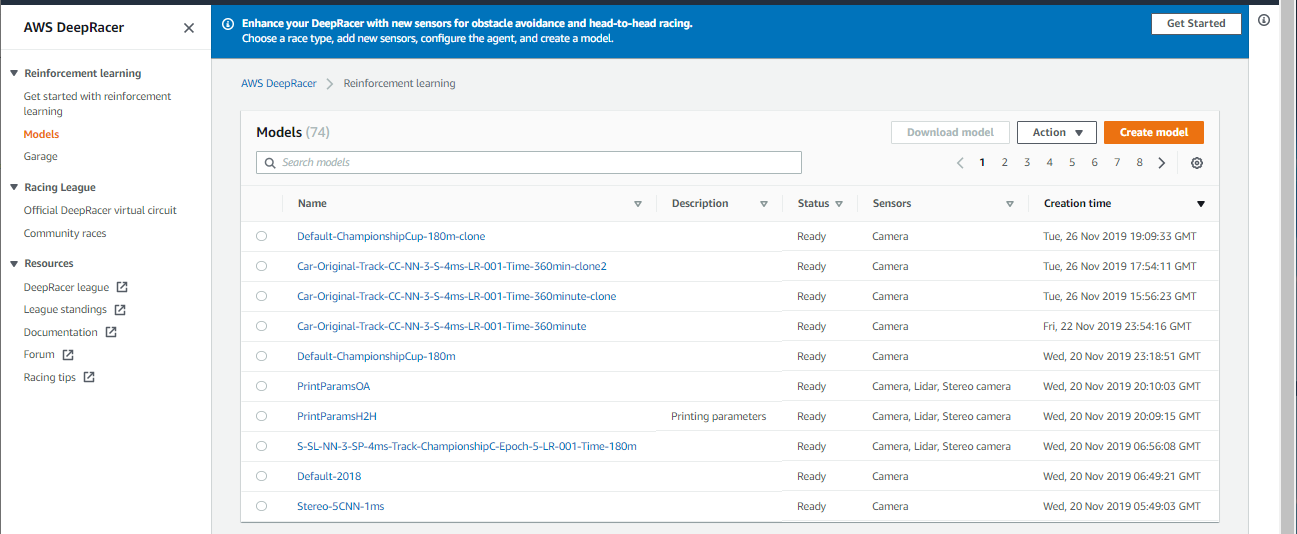Click the info icon at top right

(x=1264, y=21)
